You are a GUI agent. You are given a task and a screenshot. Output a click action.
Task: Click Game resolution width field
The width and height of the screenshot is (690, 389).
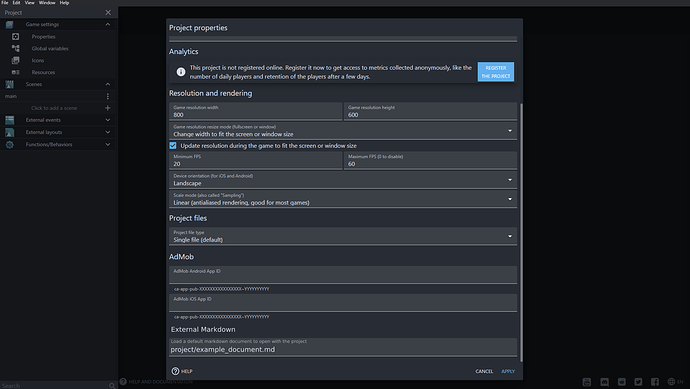[255, 111]
